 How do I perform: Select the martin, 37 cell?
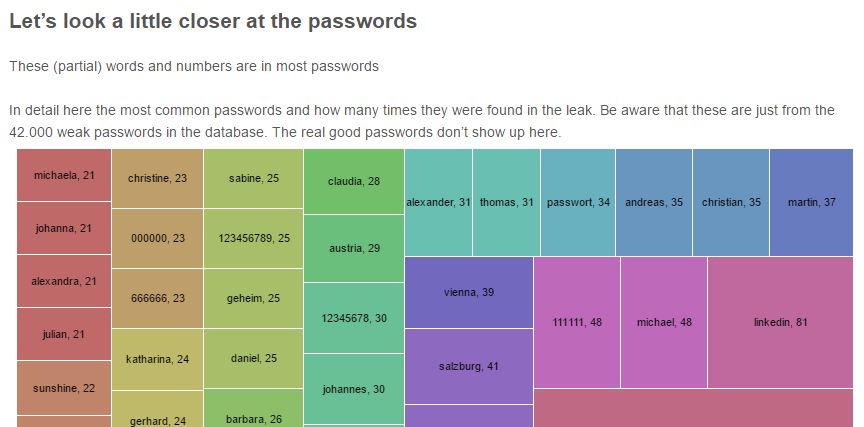click(811, 202)
